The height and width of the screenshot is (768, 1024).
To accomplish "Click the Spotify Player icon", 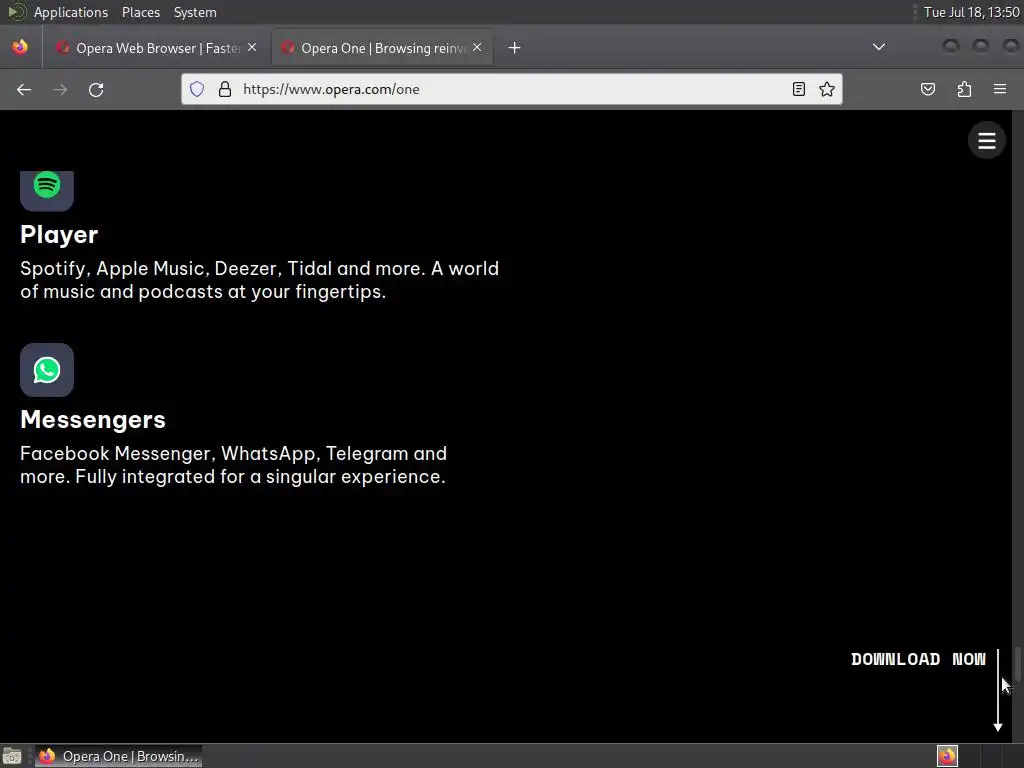I will (x=47, y=190).
